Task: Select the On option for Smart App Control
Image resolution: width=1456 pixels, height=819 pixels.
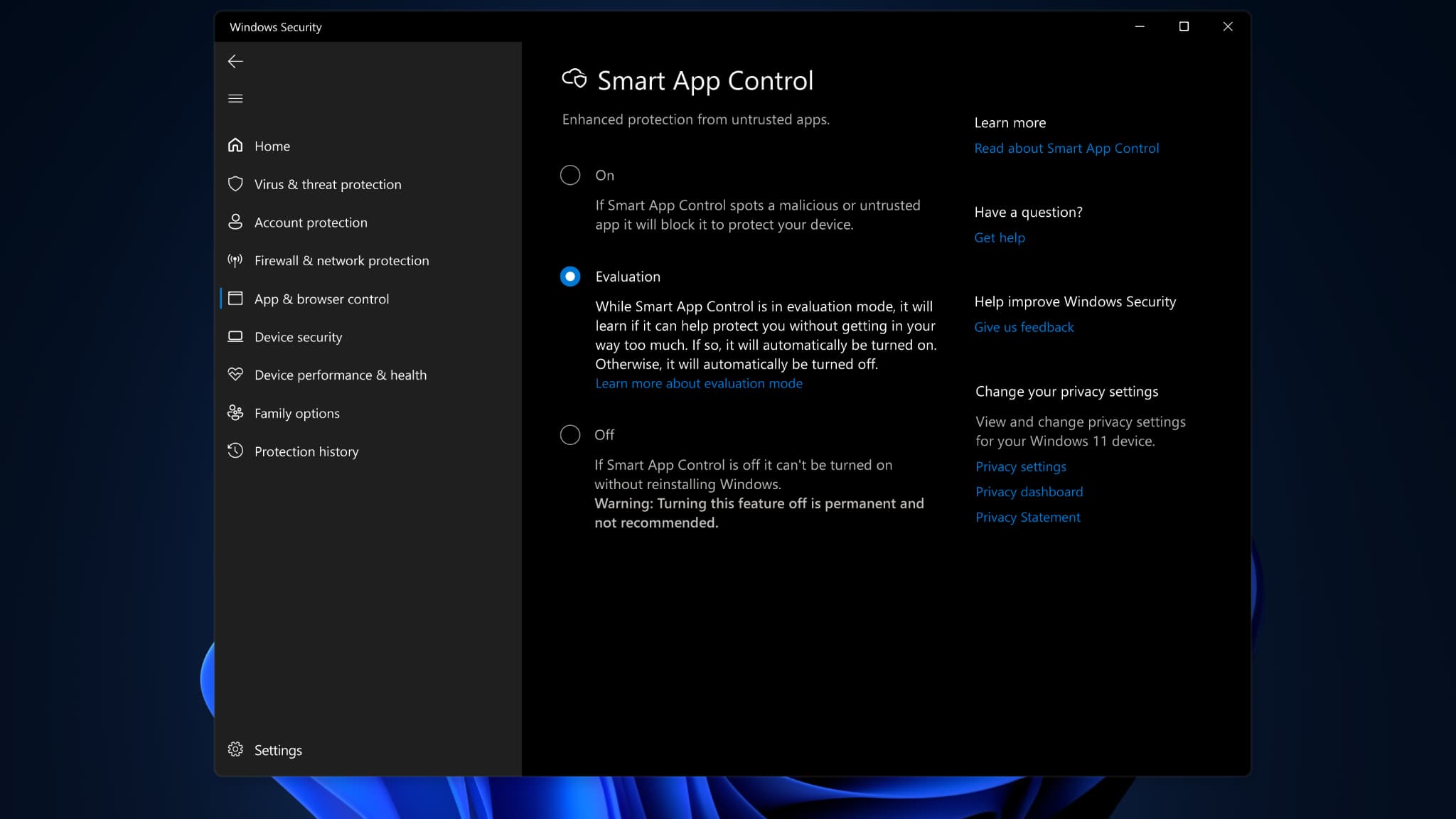Action: (x=569, y=174)
